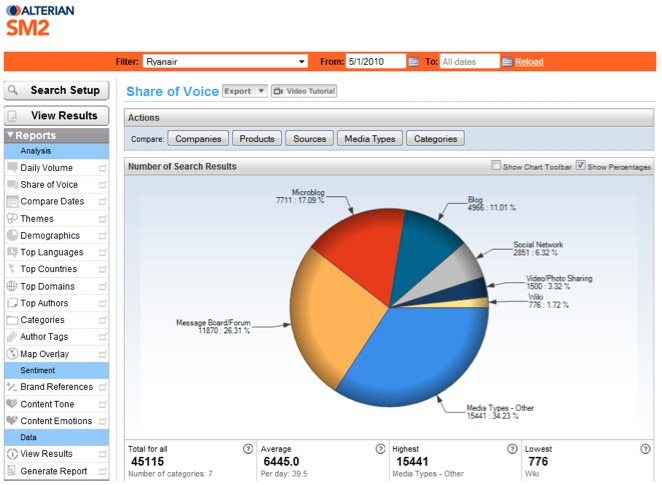This screenshot has height=485, width=662.
Task: Click the Brand References pop-out icon
Action: (x=103, y=387)
